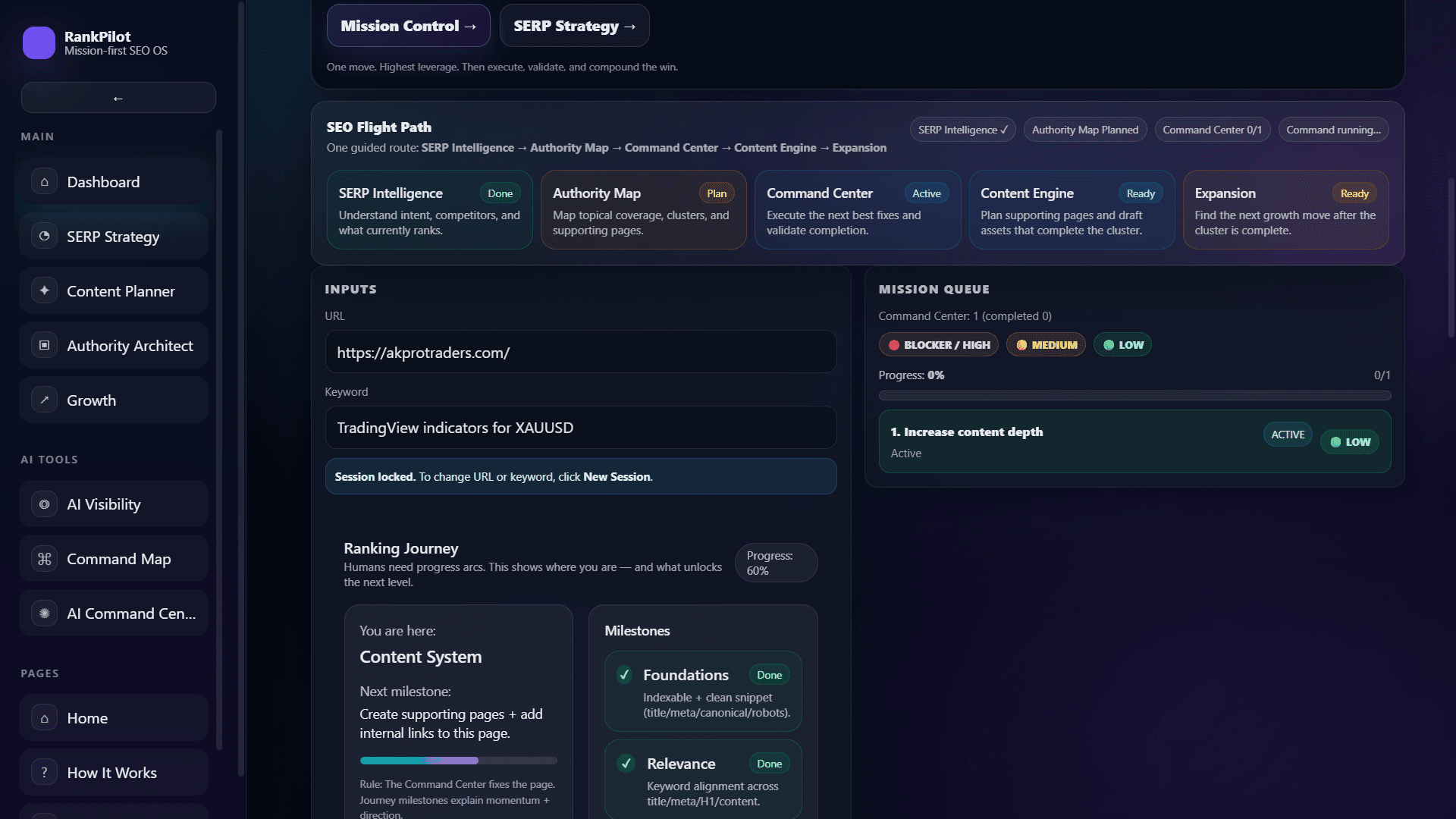Select the Authority Architect icon
The width and height of the screenshot is (1456, 819).
pos(45,345)
